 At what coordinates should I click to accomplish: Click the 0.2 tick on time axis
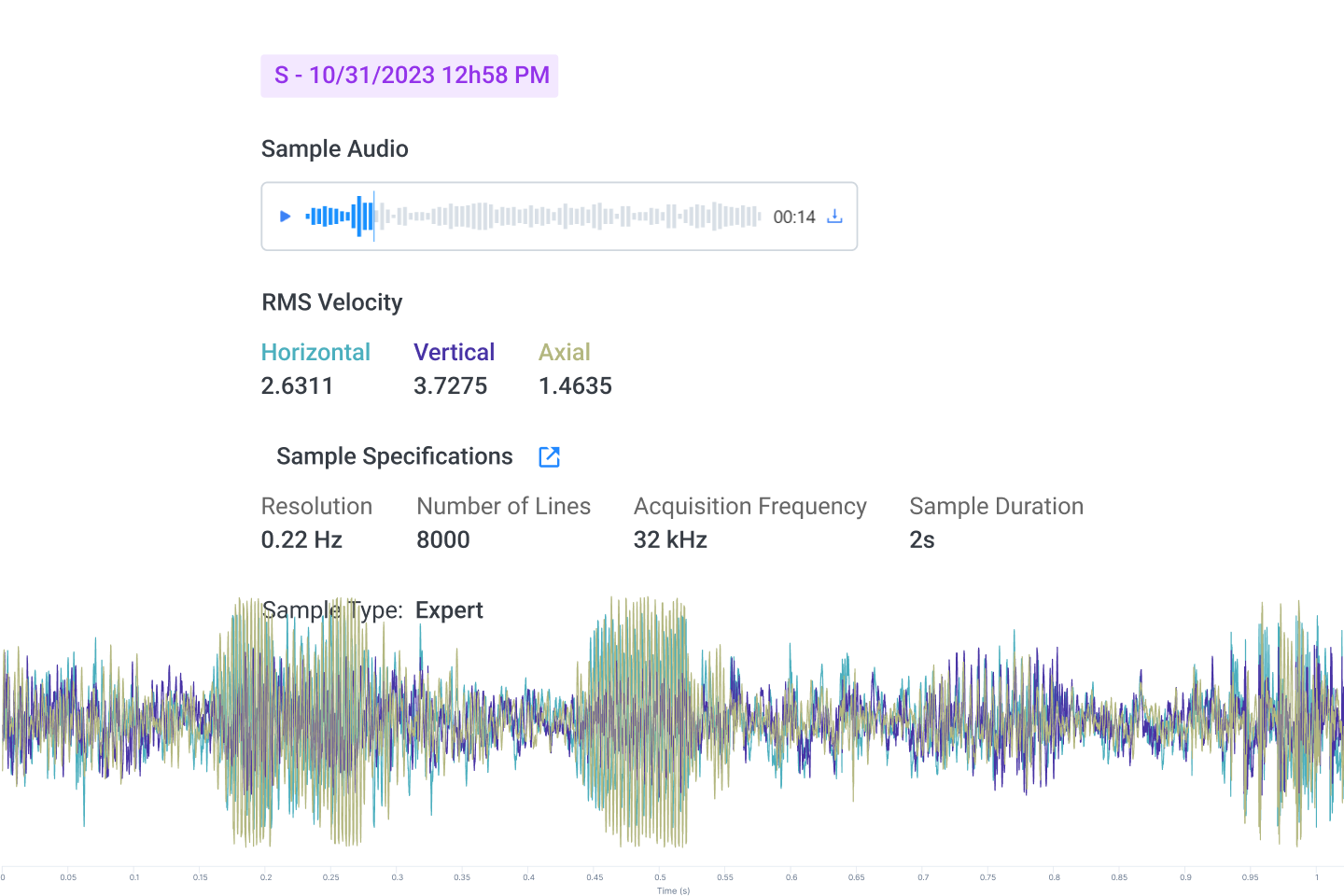[266, 875]
